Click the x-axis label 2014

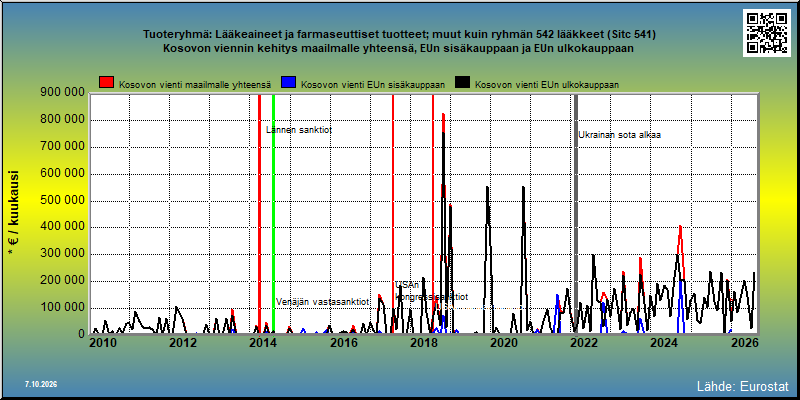[x=263, y=343]
